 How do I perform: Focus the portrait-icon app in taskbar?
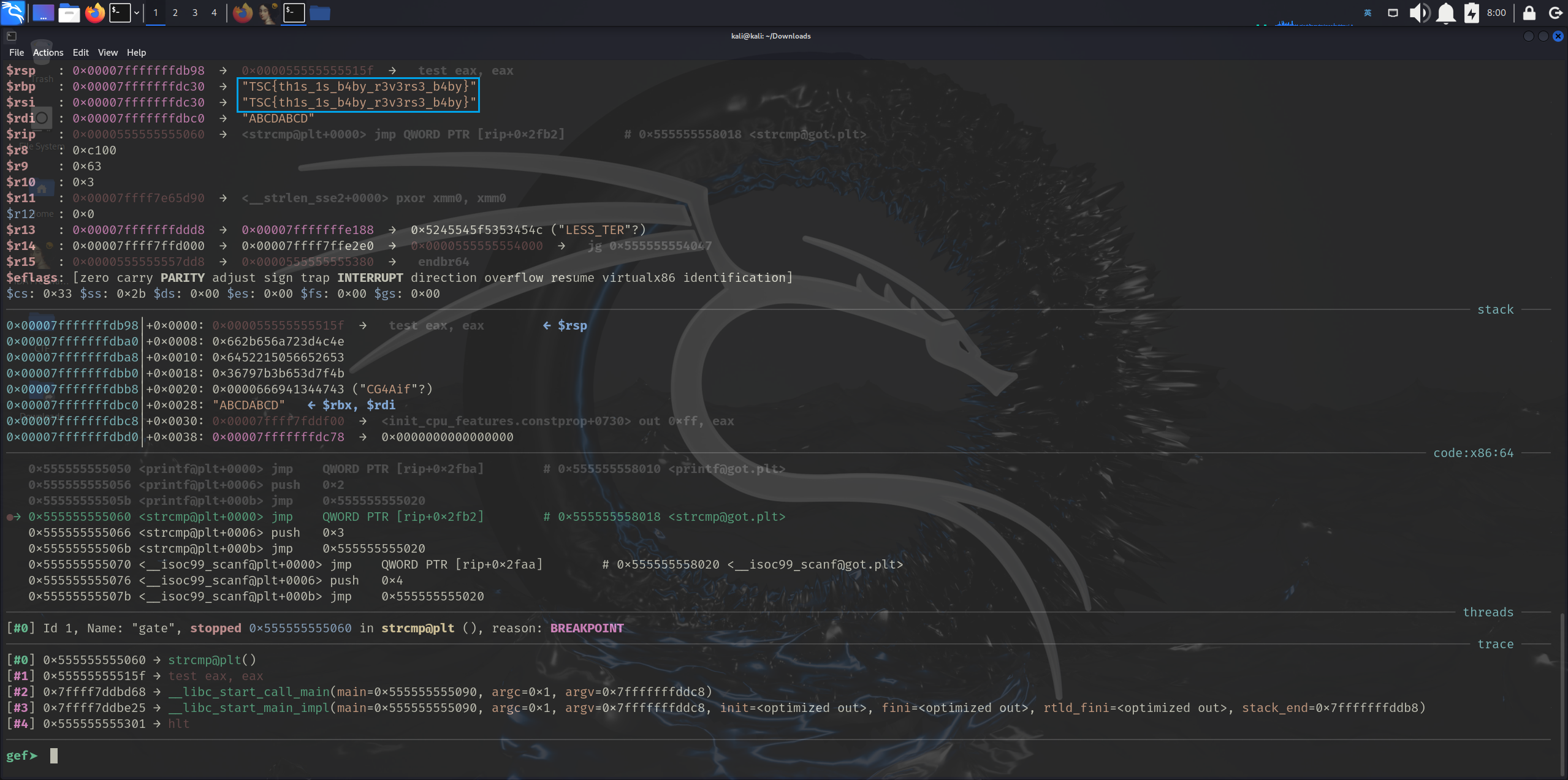pos(268,12)
